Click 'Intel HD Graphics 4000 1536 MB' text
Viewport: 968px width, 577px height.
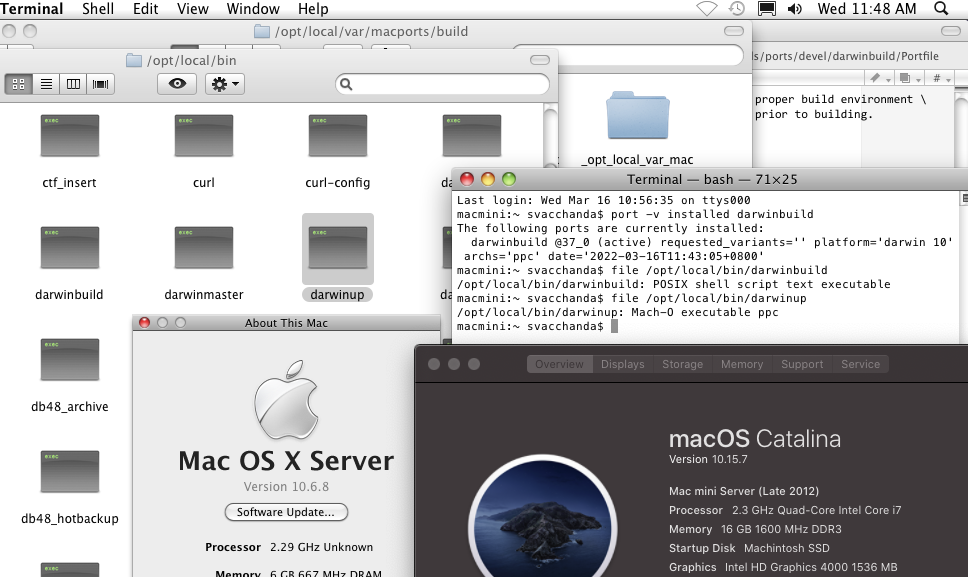pos(811,567)
